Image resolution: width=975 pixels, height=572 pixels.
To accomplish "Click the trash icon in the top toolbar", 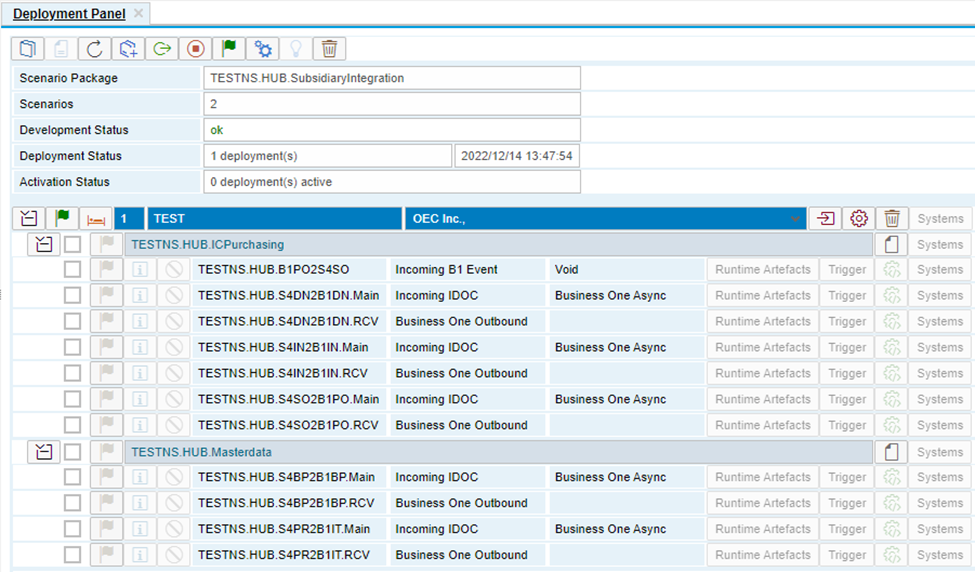I will coord(329,48).
